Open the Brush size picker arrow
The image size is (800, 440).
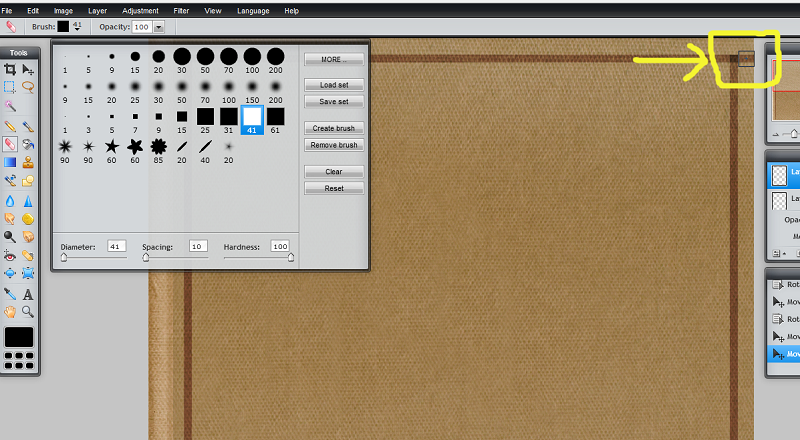click(x=77, y=29)
